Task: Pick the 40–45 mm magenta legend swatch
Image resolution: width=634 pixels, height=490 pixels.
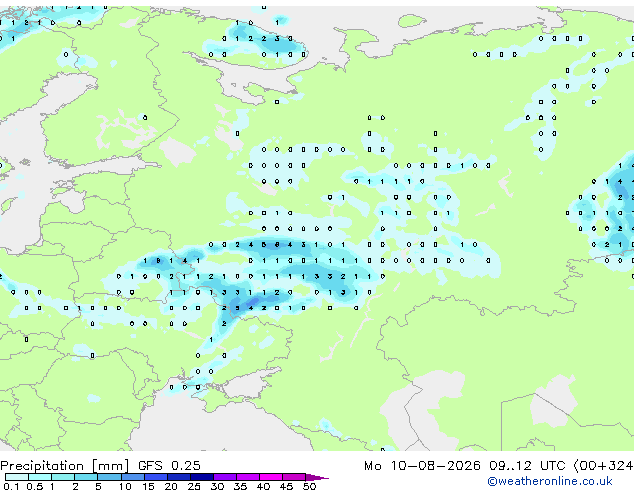Action: point(271,477)
